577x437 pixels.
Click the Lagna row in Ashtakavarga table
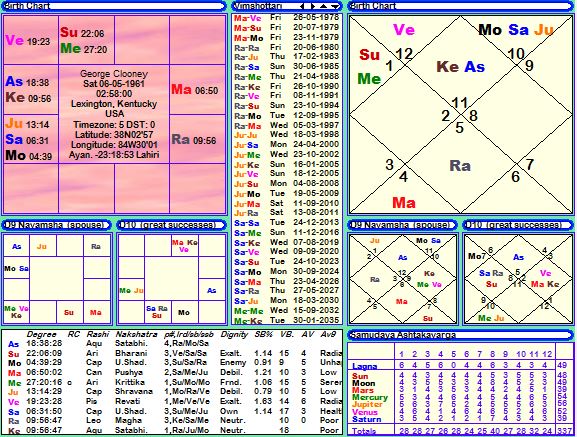[x=460, y=366]
